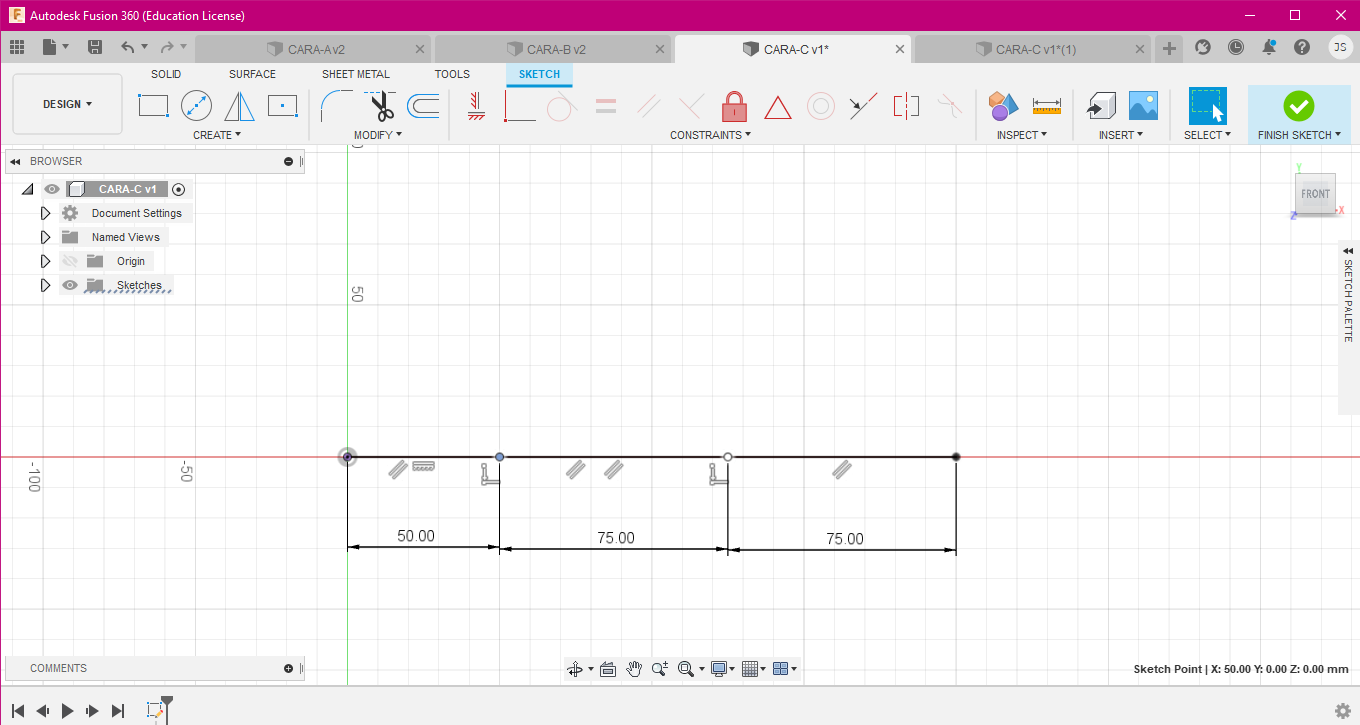Close the CARA-B v2 tab
This screenshot has width=1360, height=725.
pyautogui.click(x=660, y=49)
